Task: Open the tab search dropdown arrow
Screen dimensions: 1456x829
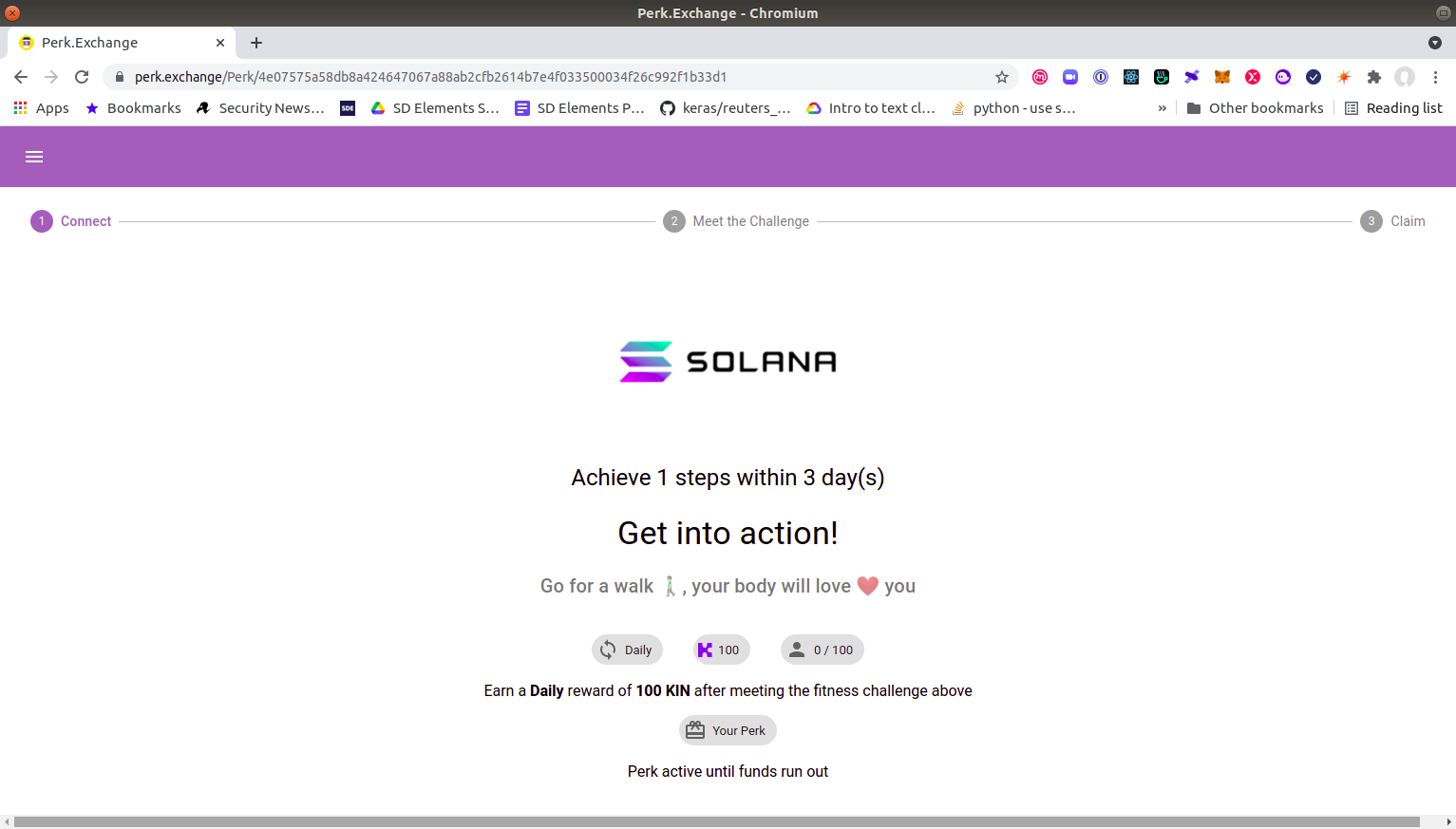Action: pos(1435,43)
